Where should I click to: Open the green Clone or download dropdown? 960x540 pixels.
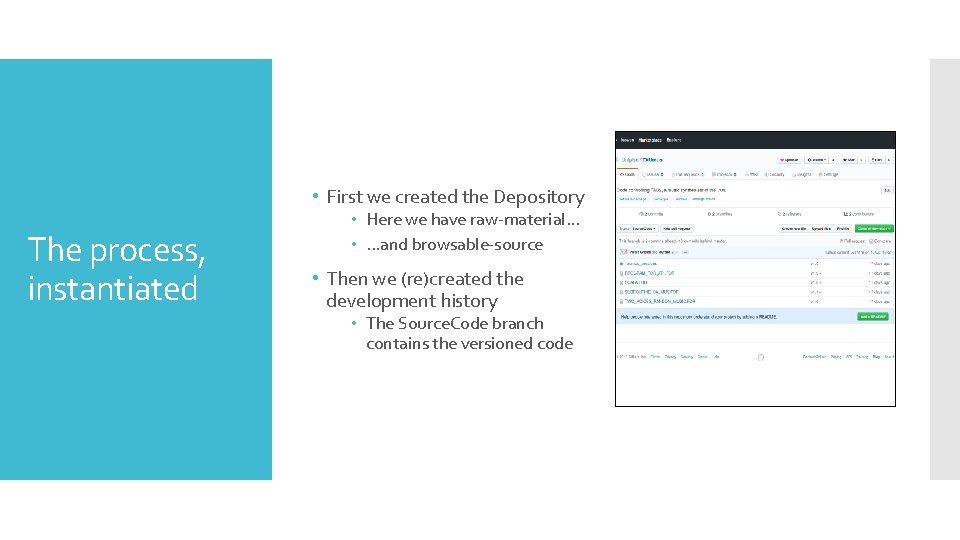point(874,229)
